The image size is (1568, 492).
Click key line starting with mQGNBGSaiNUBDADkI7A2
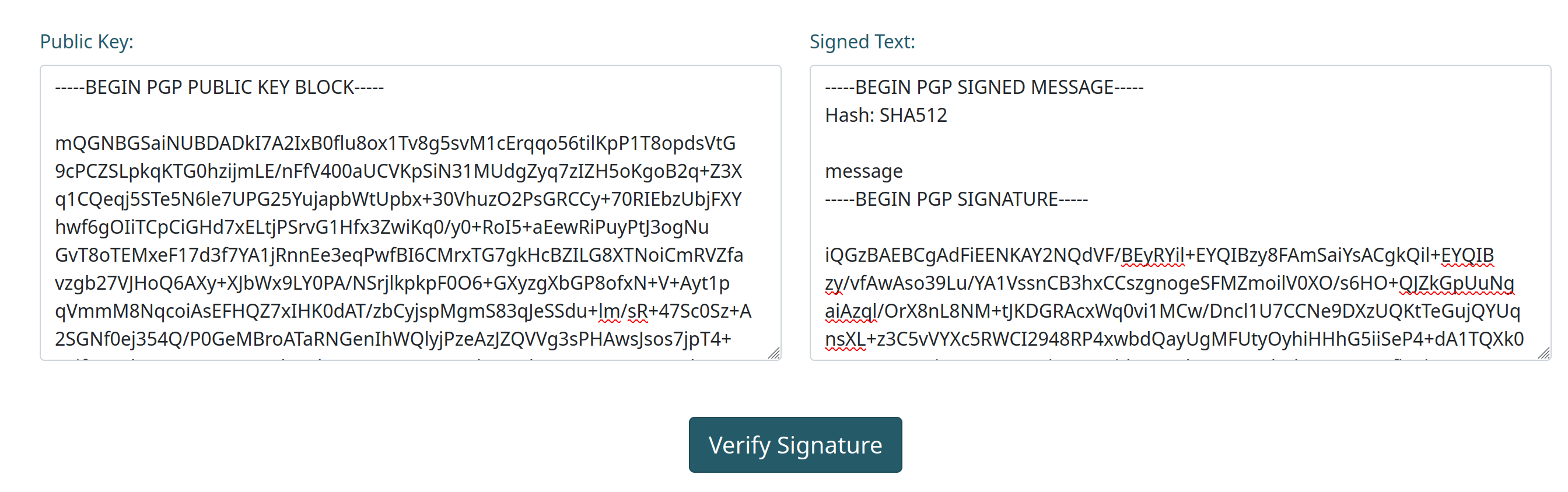395,143
